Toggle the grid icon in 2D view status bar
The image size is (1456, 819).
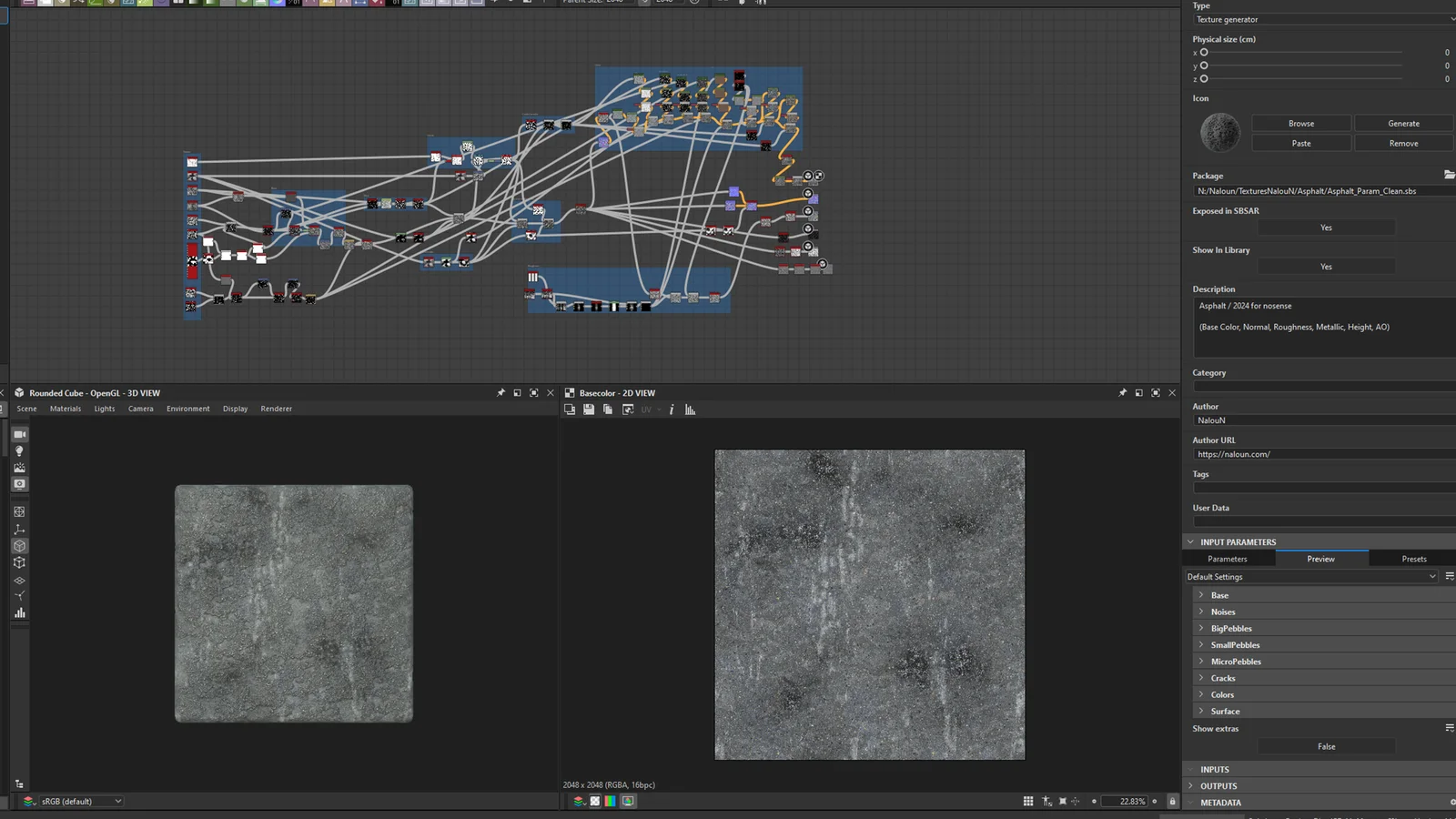point(1028,801)
